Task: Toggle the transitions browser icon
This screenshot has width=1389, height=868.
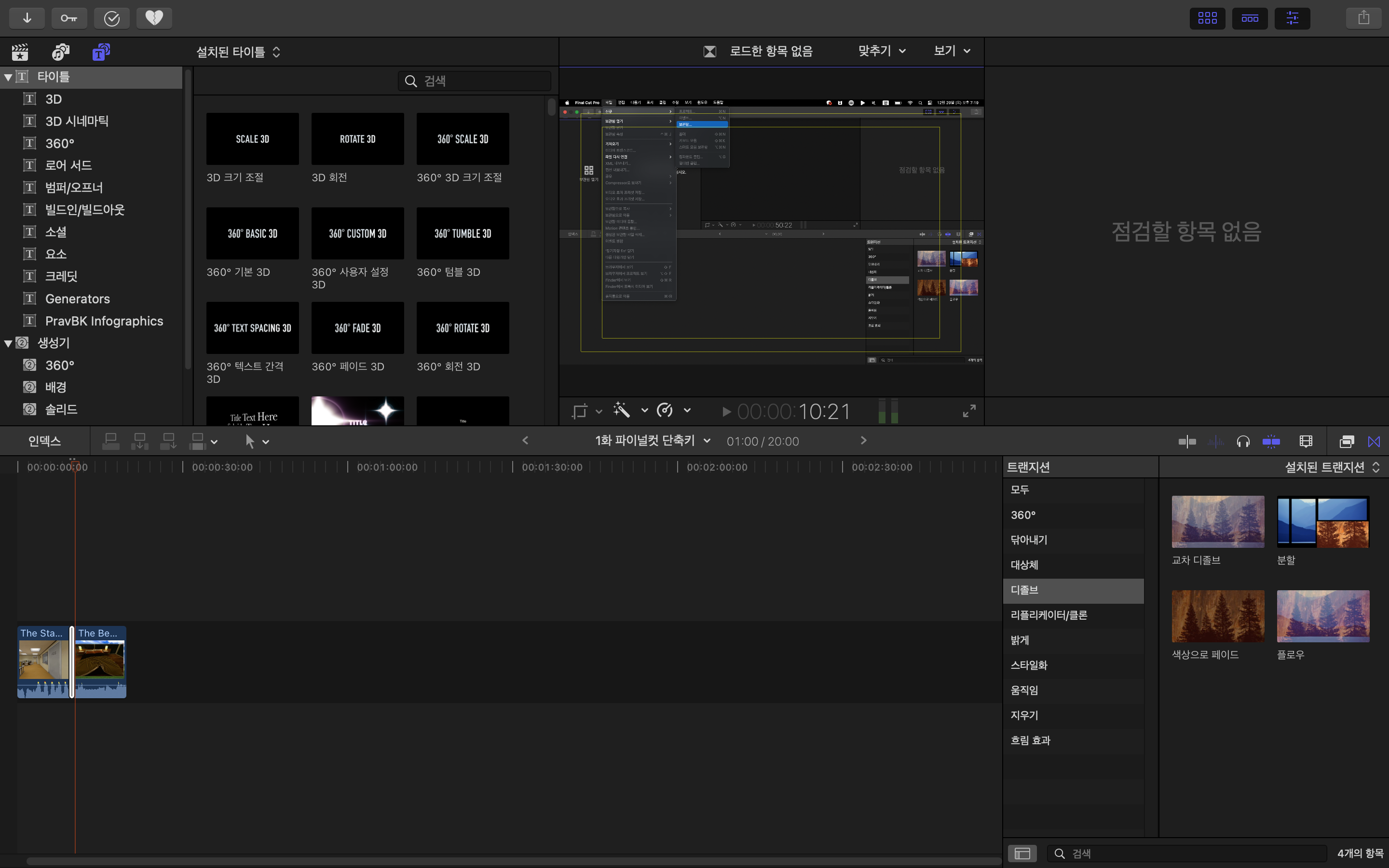Action: 1374,441
